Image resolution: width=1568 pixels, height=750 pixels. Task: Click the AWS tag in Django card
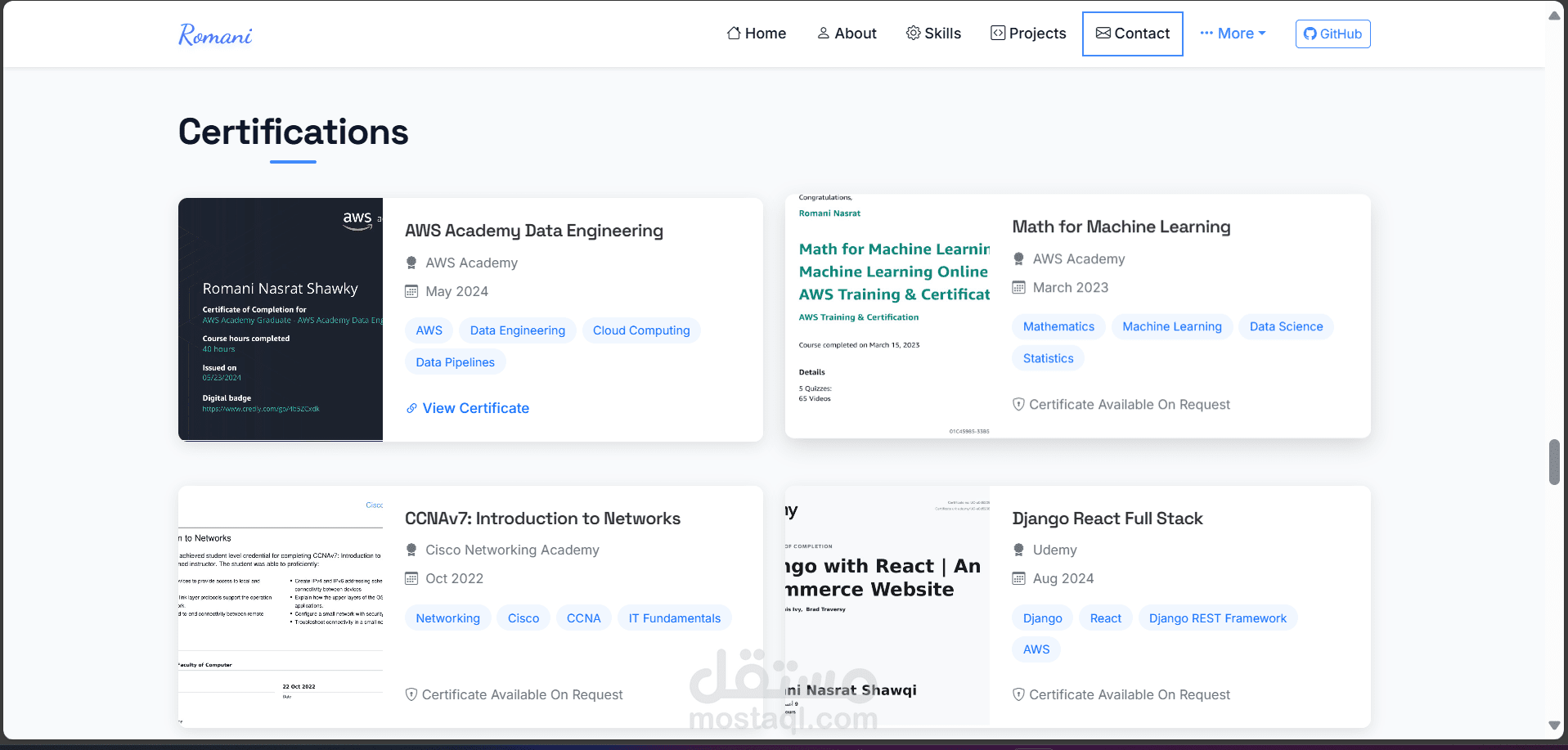(1036, 649)
